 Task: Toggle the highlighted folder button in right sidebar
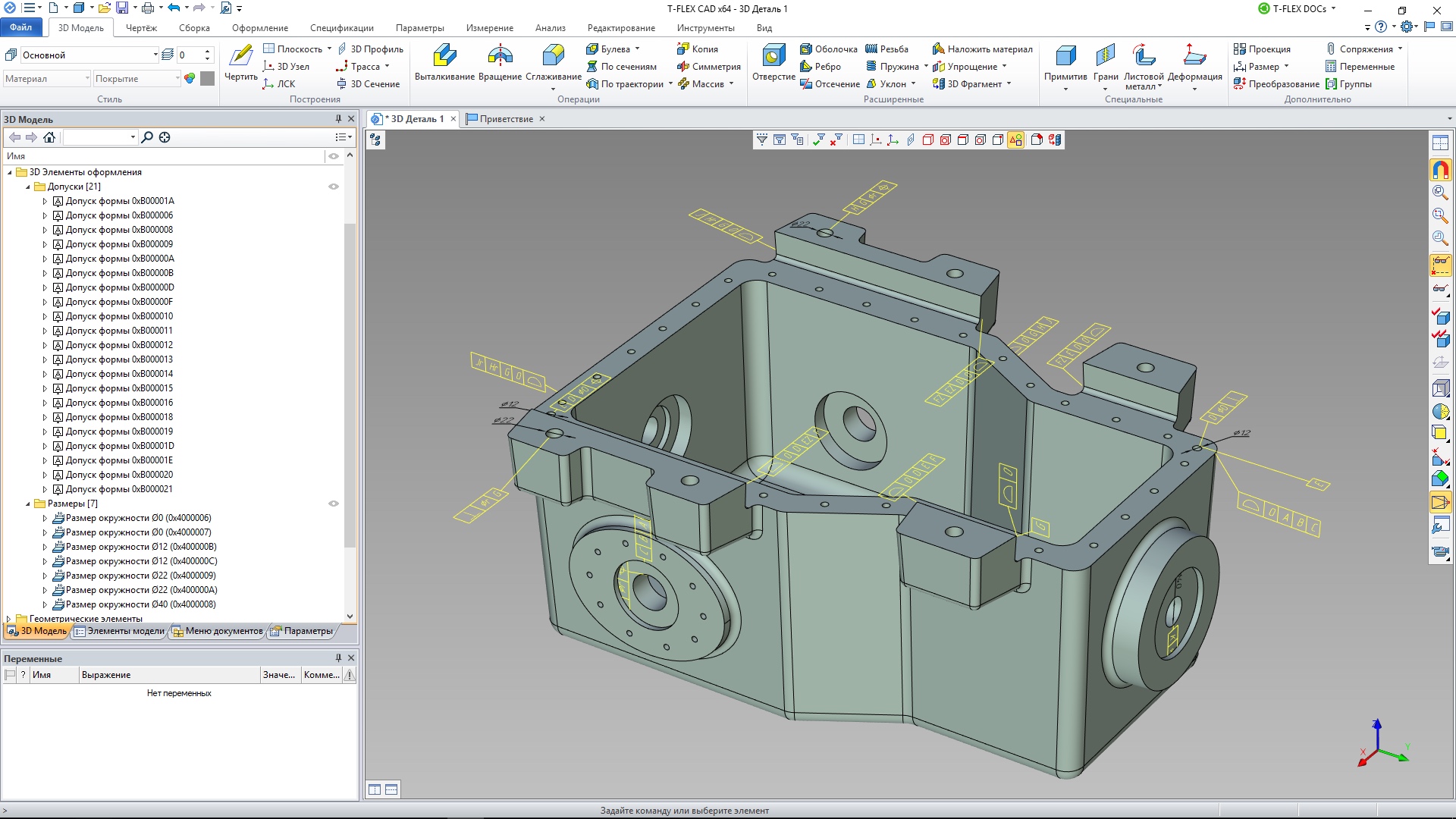tap(1440, 502)
